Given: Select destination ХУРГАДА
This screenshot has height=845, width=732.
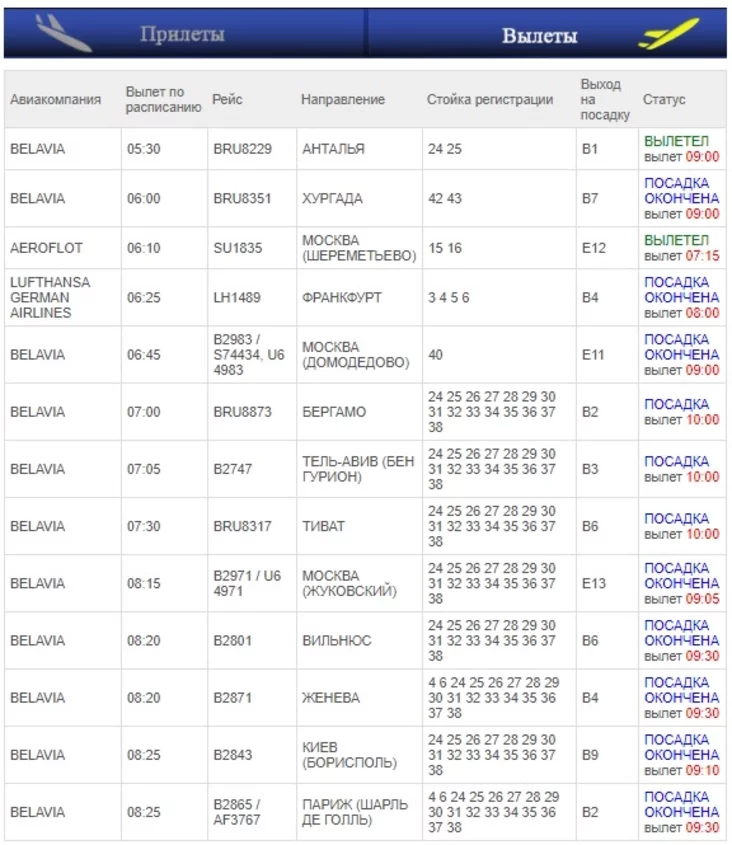Looking at the screenshot, I should point(332,198).
